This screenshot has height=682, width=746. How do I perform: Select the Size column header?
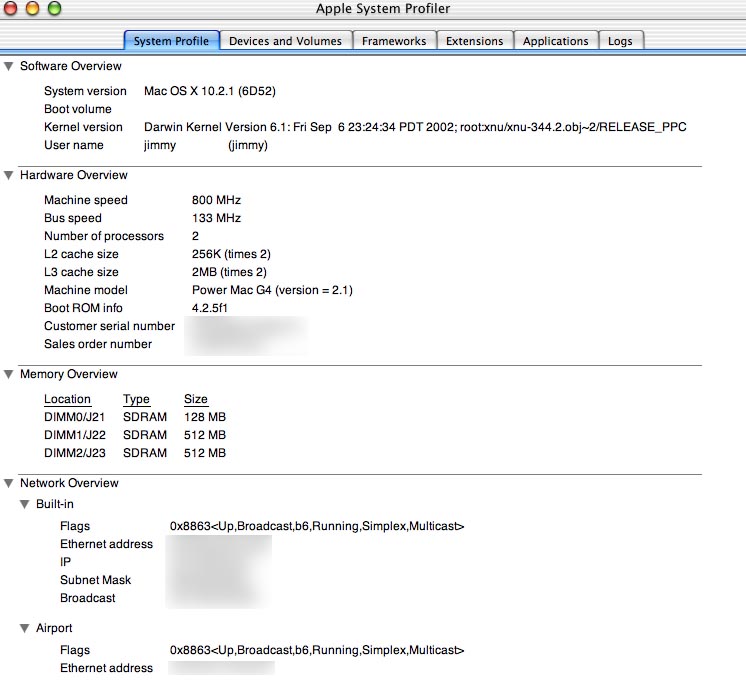pyautogui.click(x=196, y=399)
